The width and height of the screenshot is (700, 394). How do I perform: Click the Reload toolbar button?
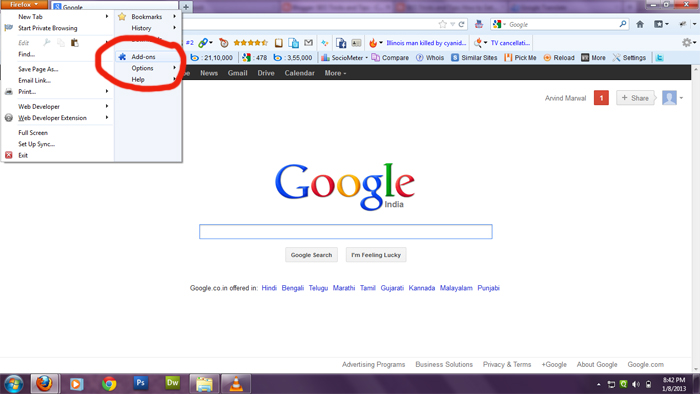(558, 58)
